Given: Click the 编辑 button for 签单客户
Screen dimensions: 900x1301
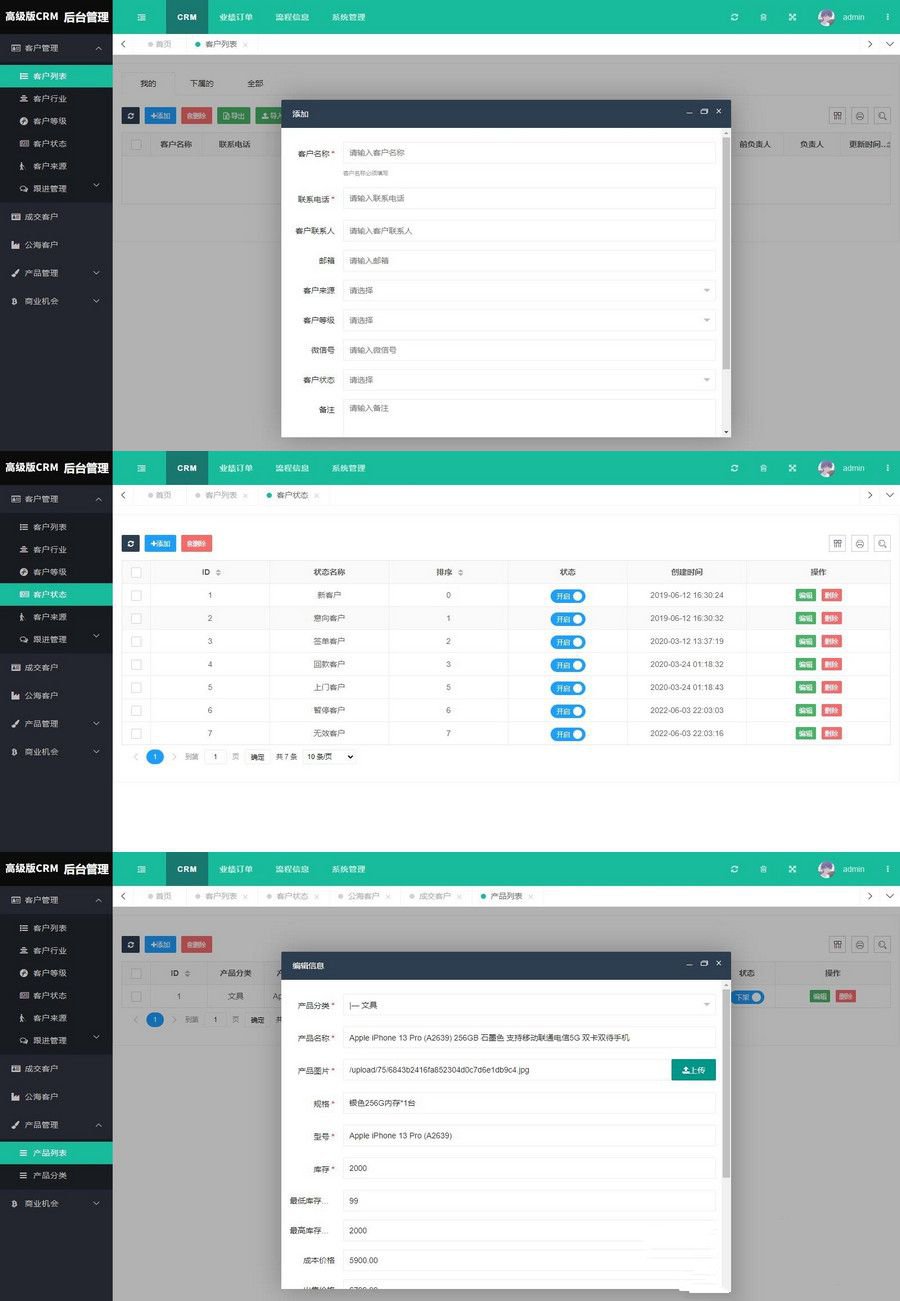Looking at the screenshot, I should pos(805,641).
